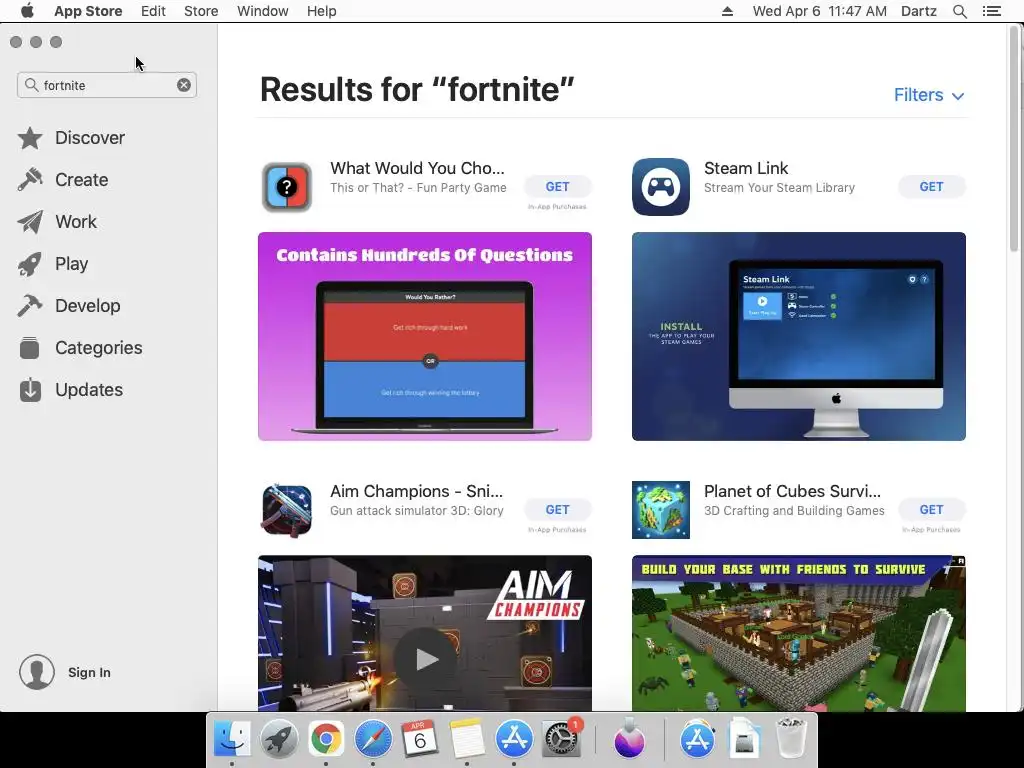This screenshot has height=768, width=1024.
Task: Get the Aim Champions app
Action: [x=557, y=509]
